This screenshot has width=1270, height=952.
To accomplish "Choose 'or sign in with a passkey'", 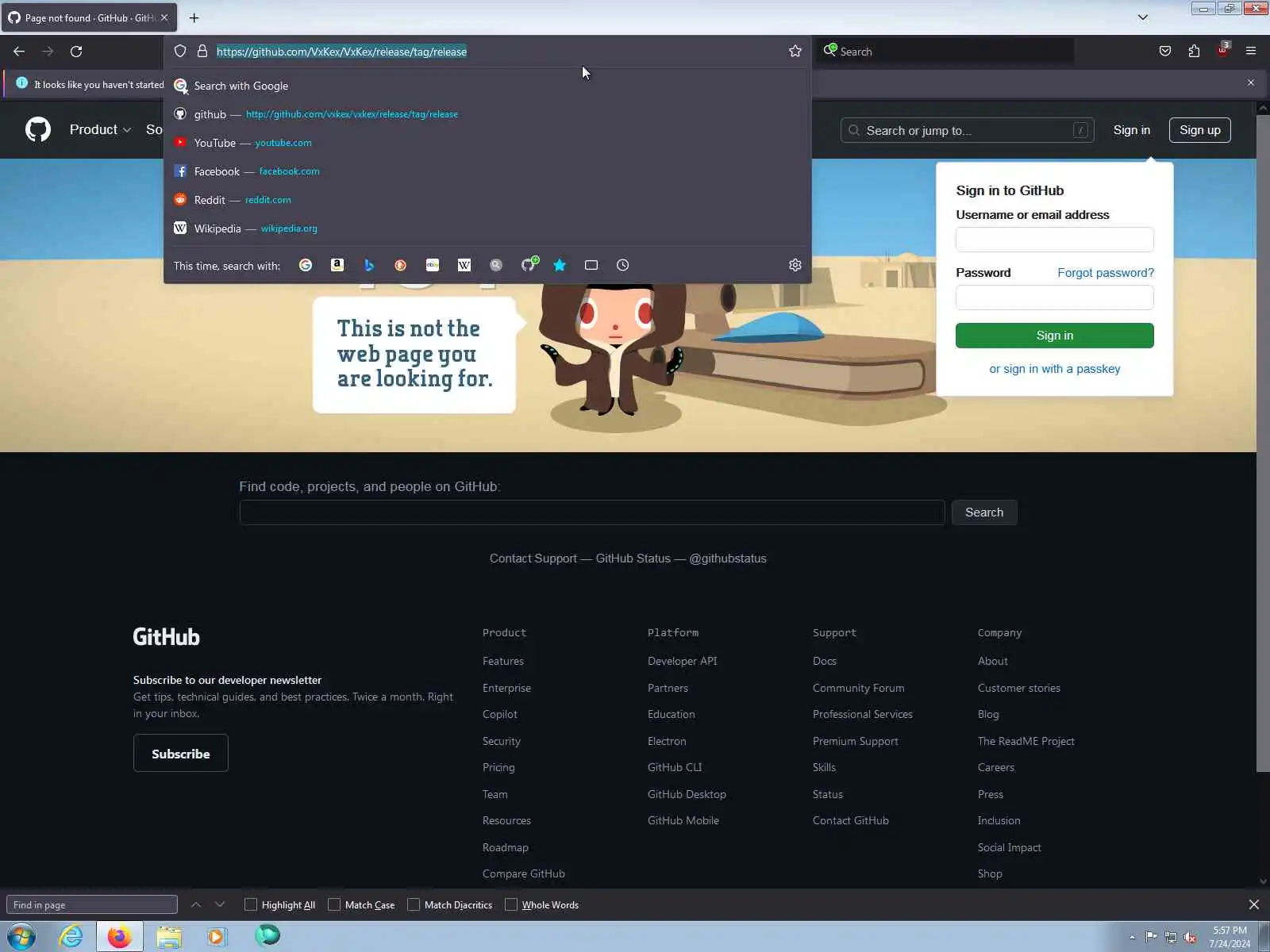I will click(x=1054, y=369).
